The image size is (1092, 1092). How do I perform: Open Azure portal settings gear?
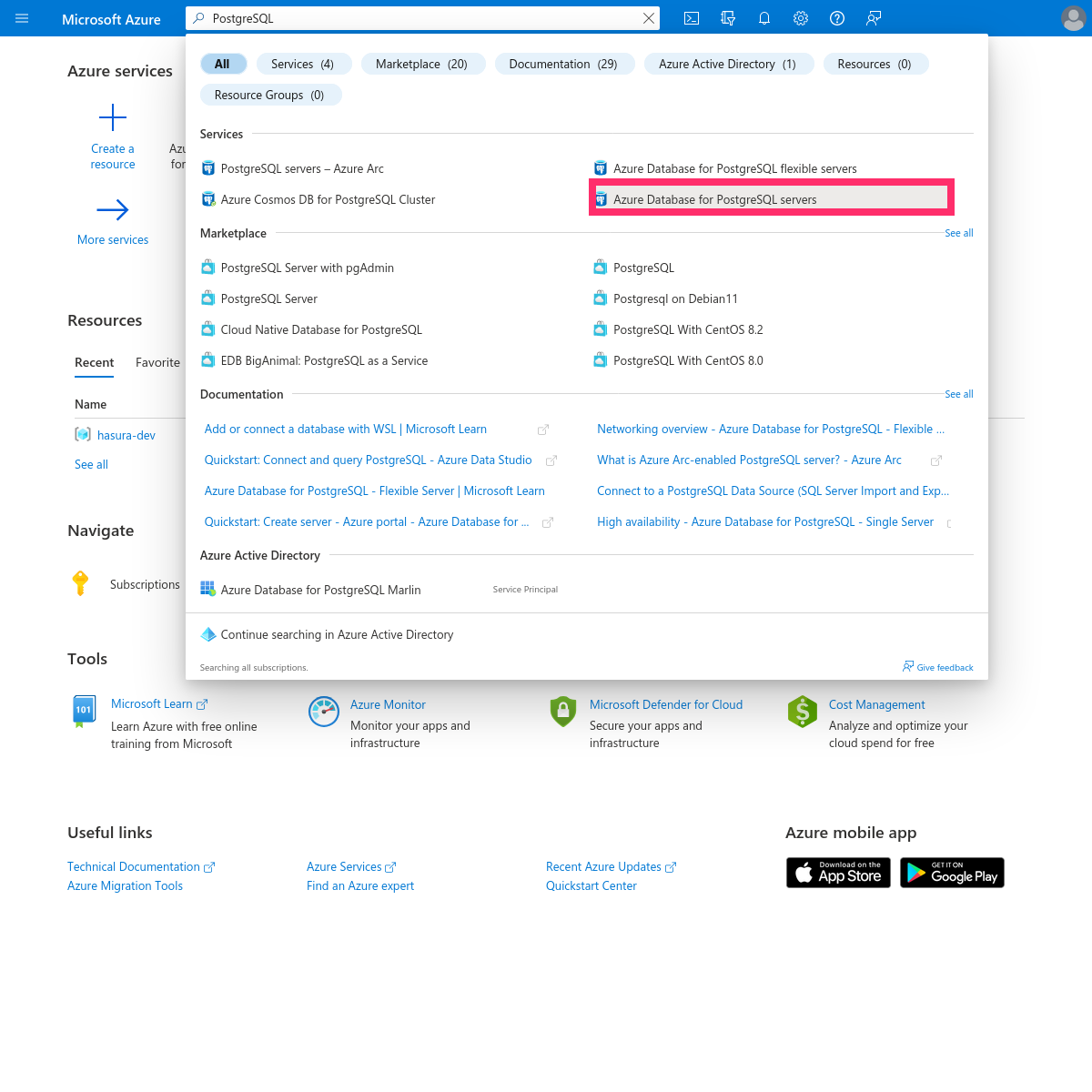[x=801, y=18]
